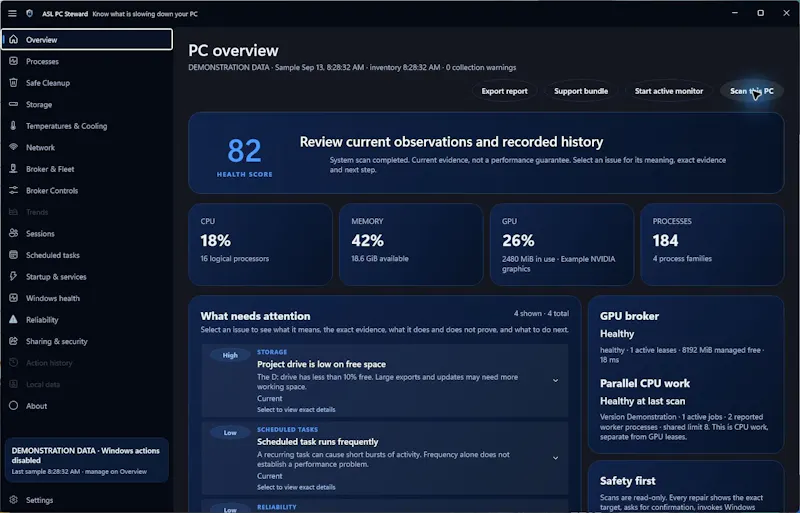Click the Low badge on Scheduled Tasks issue
800x513 pixels.
230,432
